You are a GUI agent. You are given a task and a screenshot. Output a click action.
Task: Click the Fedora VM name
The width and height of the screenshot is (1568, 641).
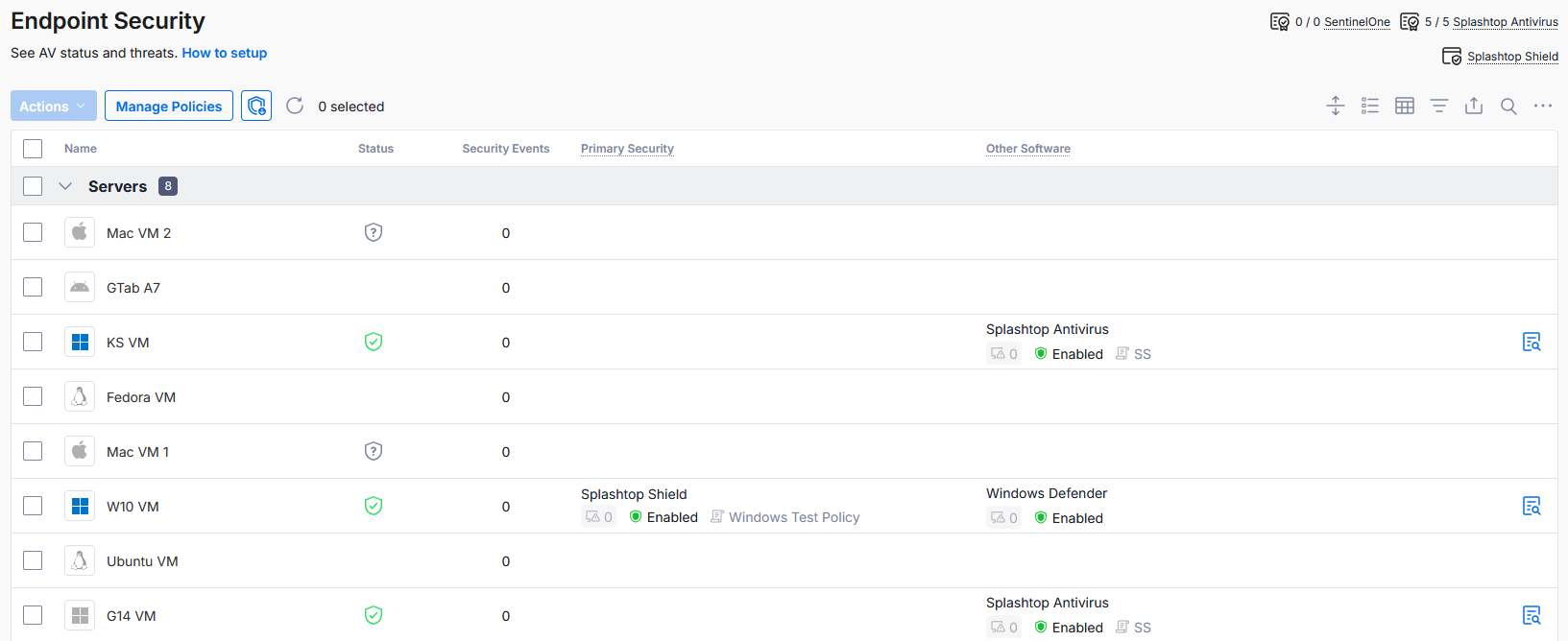tap(141, 397)
